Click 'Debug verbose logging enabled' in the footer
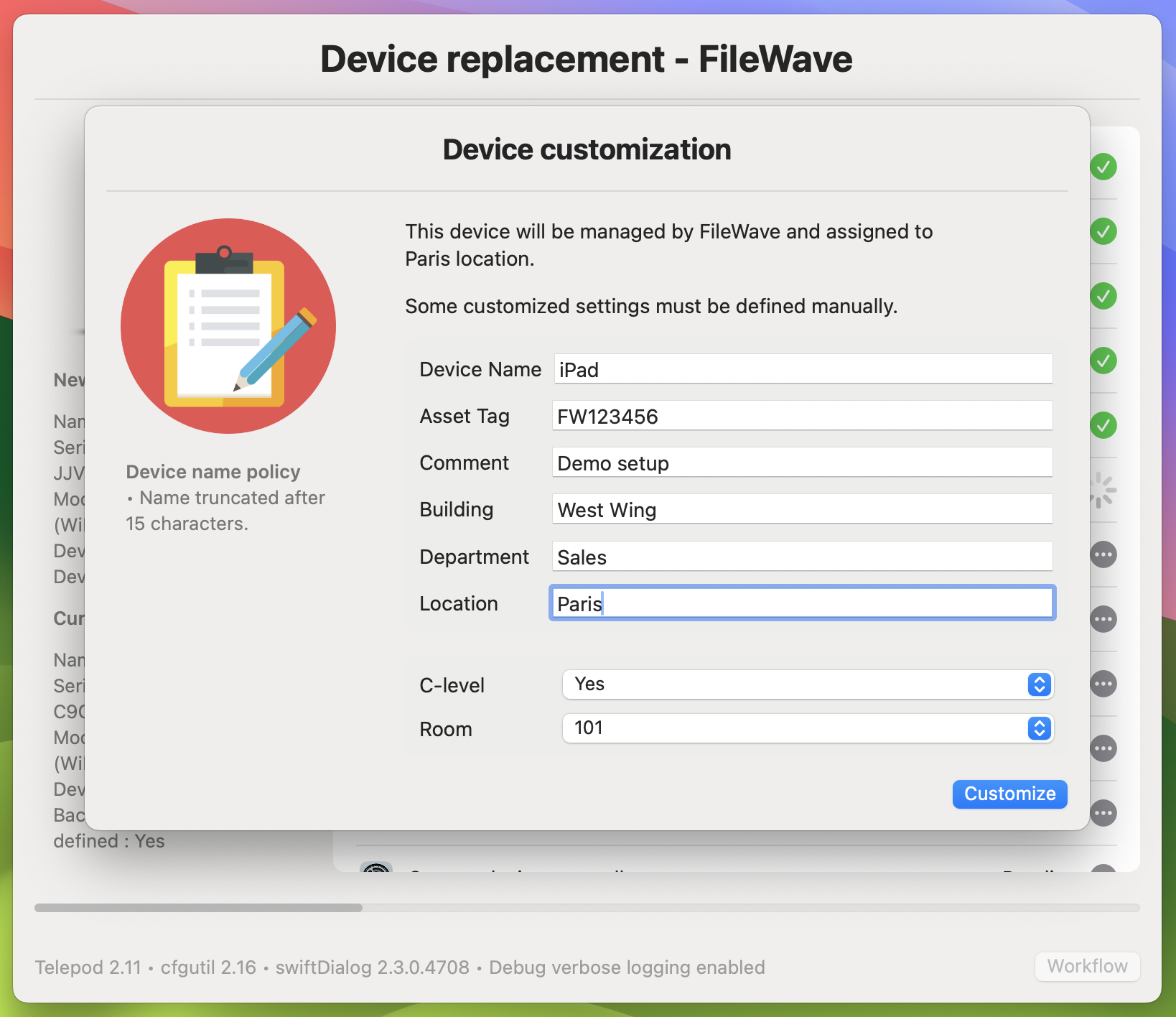 coord(627,967)
